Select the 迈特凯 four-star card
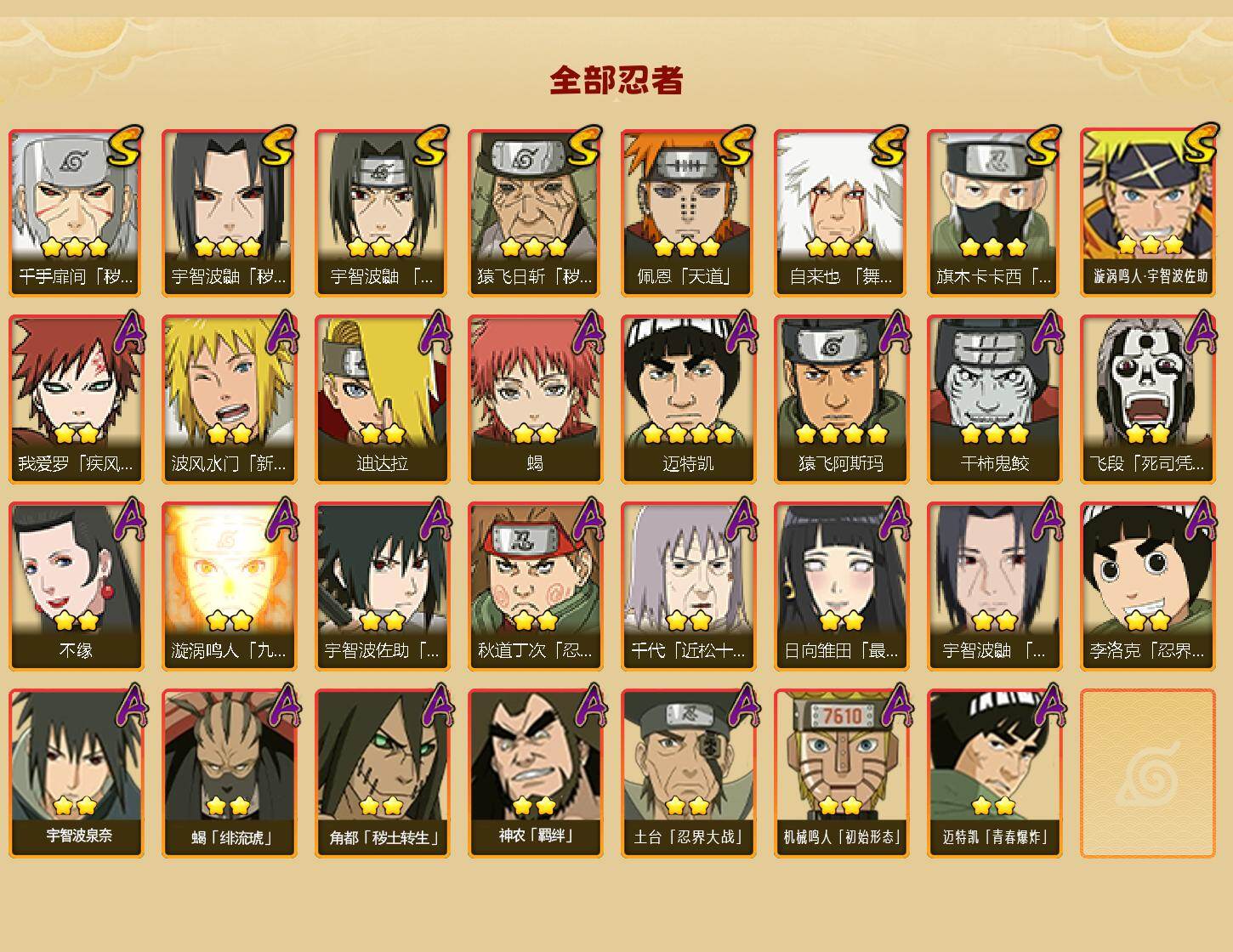The width and height of the screenshot is (1233, 952). pos(688,399)
